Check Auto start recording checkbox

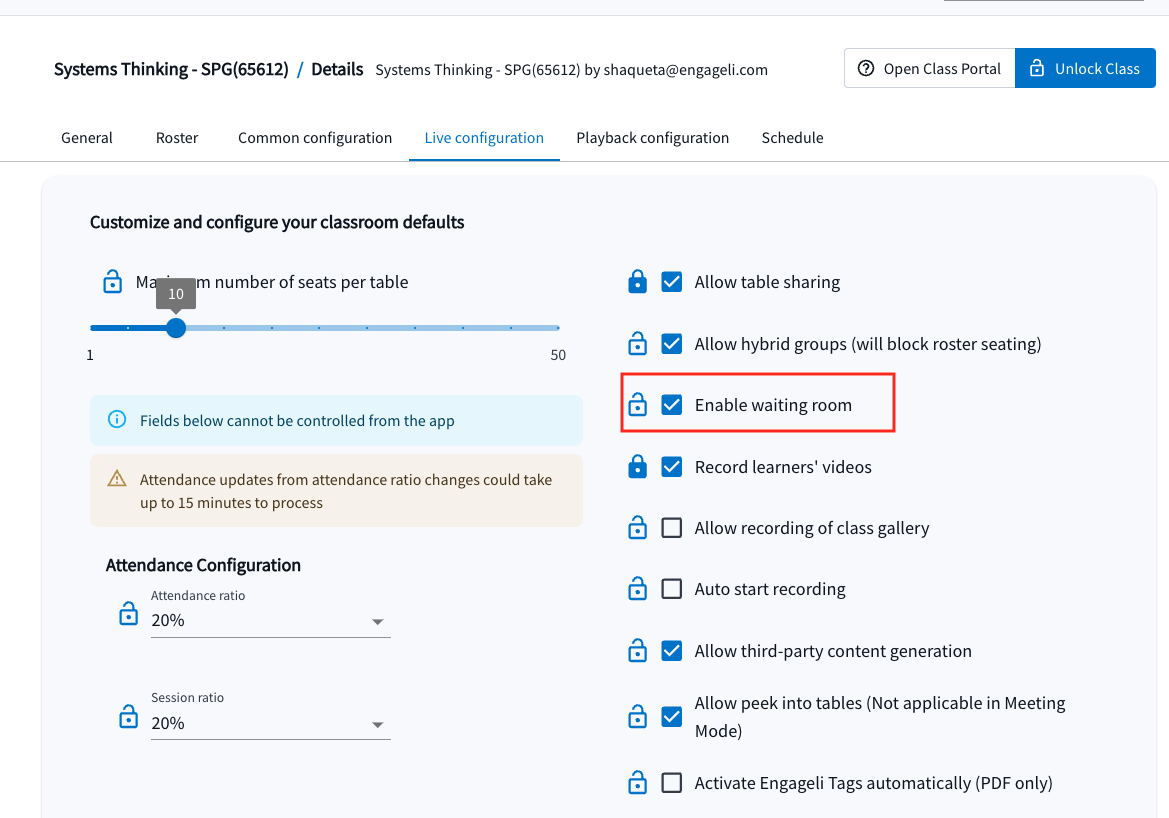pos(672,589)
